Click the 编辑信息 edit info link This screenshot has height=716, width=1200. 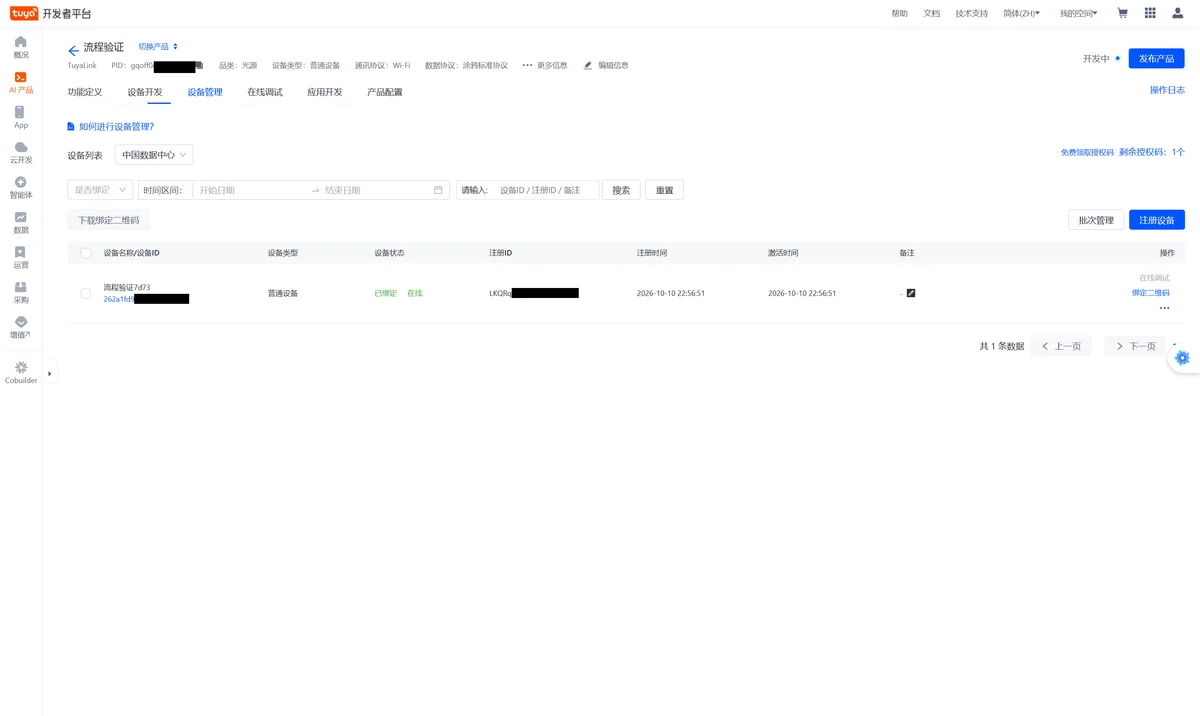point(606,66)
